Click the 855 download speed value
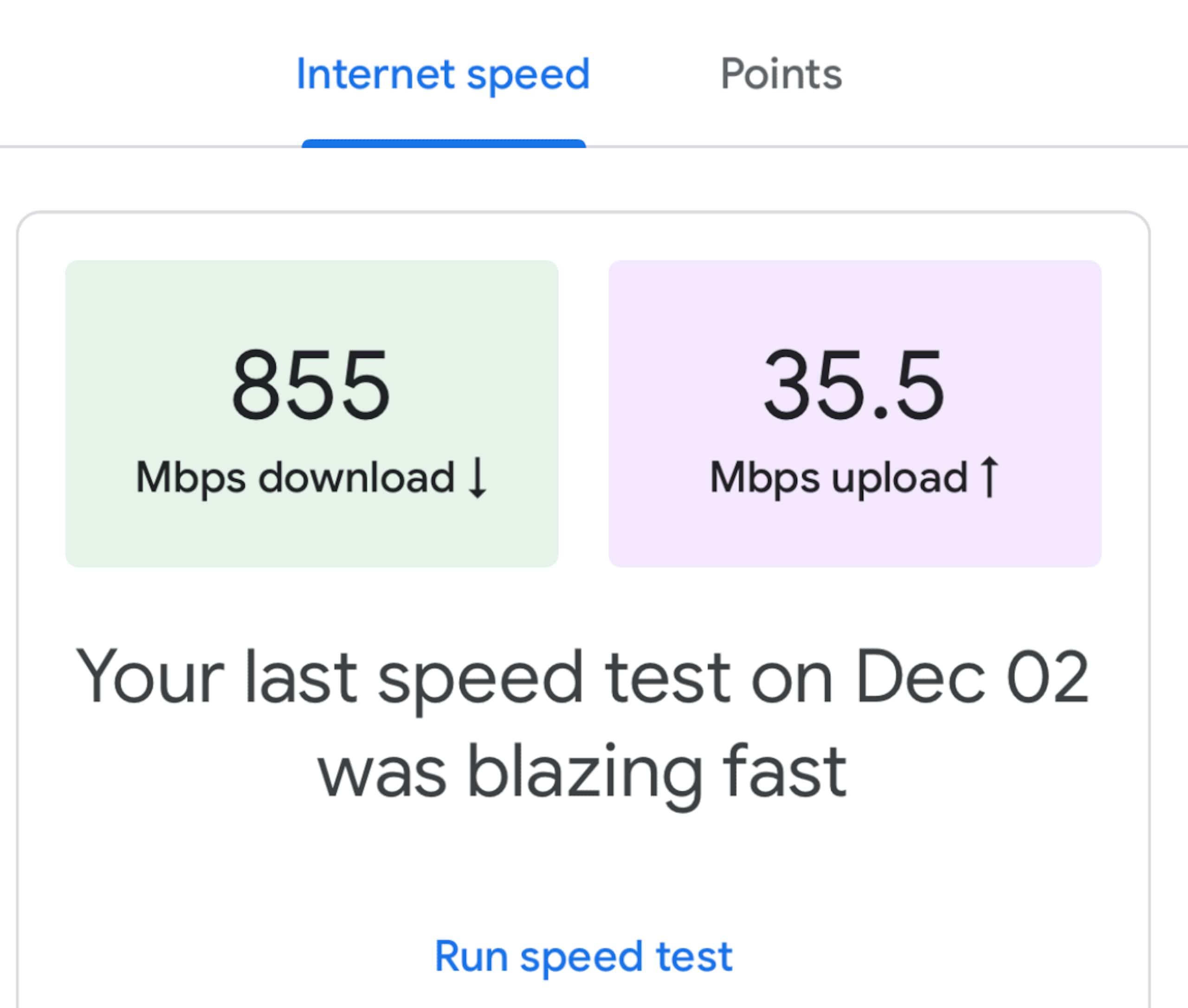This screenshot has width=1188, height=1008. [x=311, y=385]
